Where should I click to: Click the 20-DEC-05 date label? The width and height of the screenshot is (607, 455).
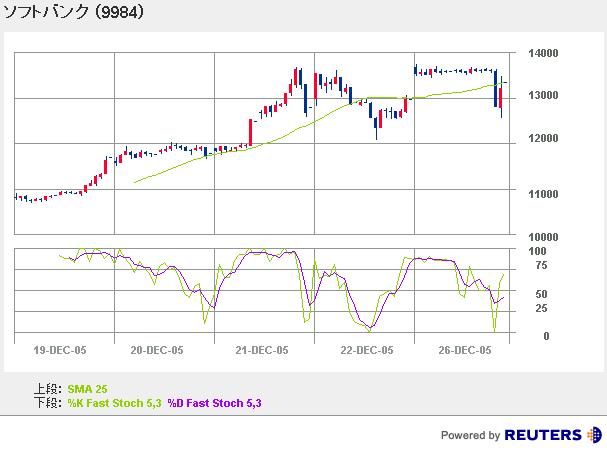(x=157, y=350)
